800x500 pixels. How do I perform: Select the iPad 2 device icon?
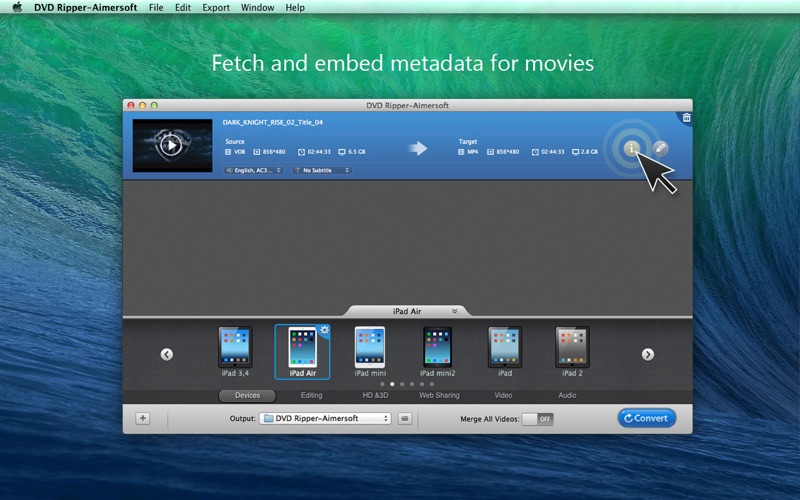point(572,347)
